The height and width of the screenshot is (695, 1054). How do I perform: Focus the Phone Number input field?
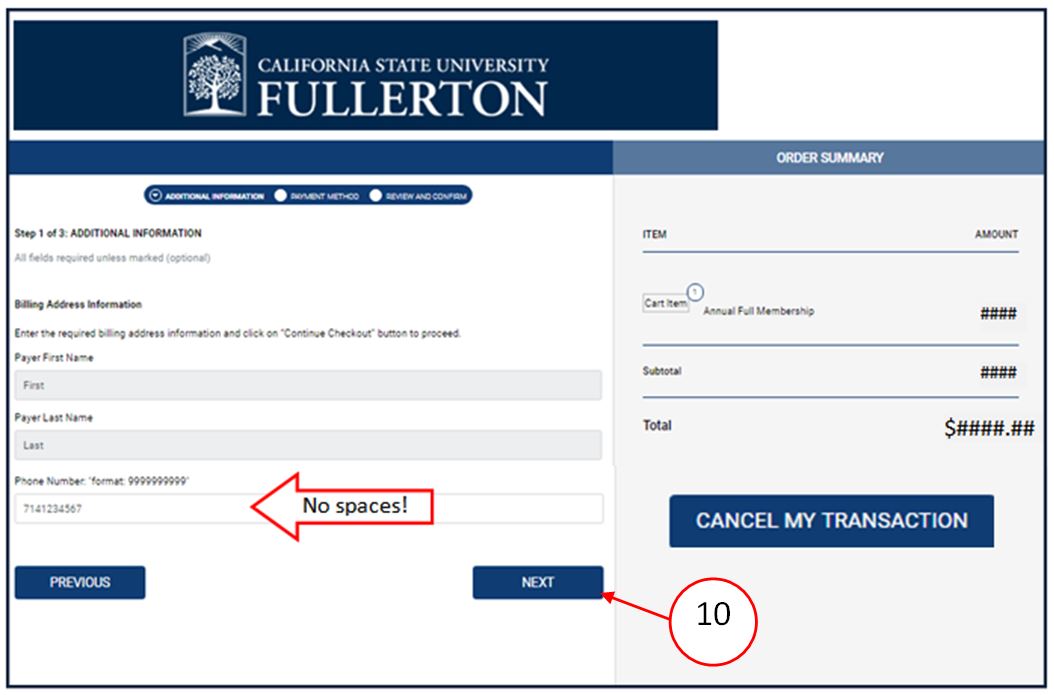click(309, 509)
